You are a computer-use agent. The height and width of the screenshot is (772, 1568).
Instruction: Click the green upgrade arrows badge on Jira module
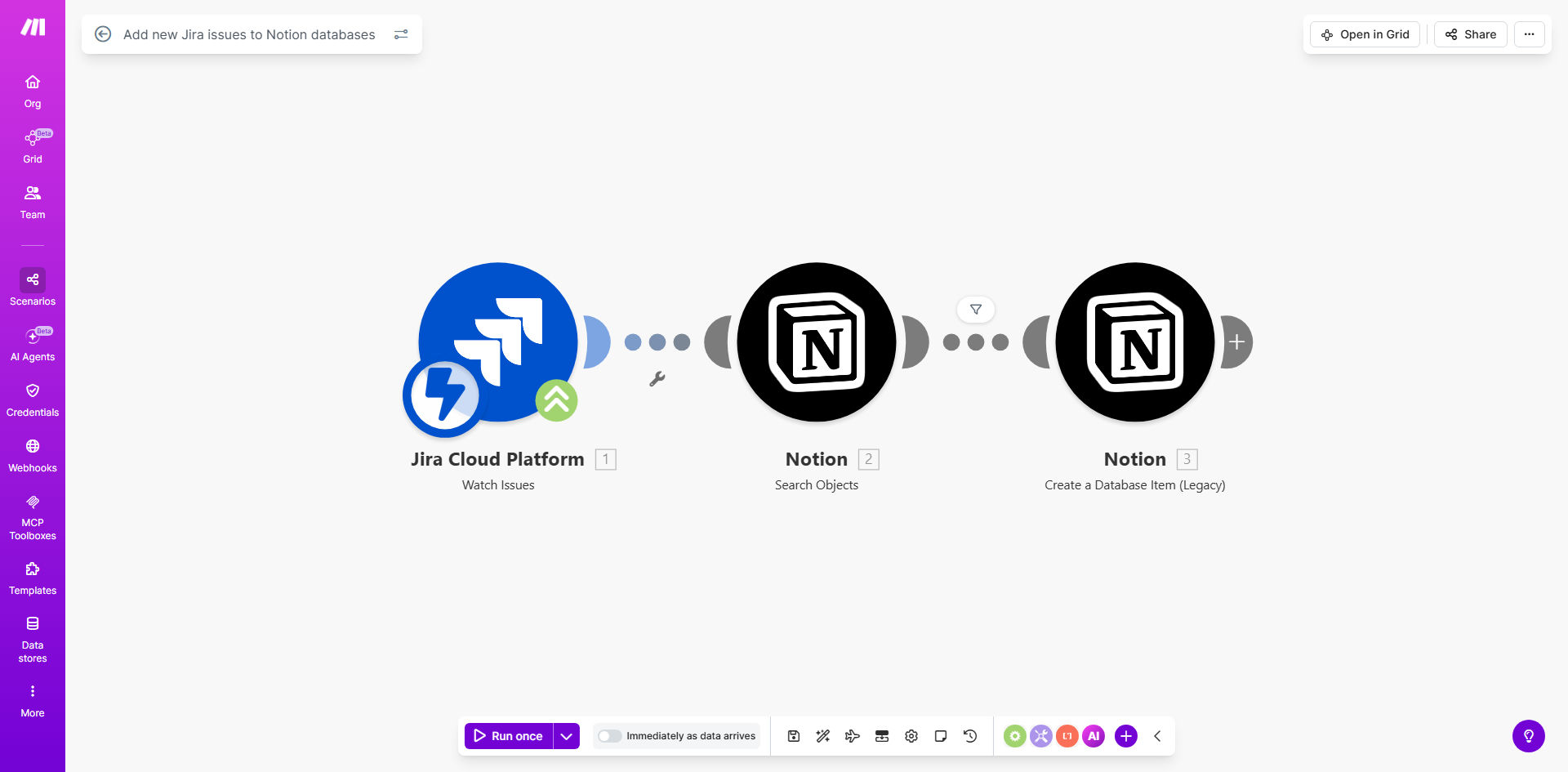coord(556,400)
